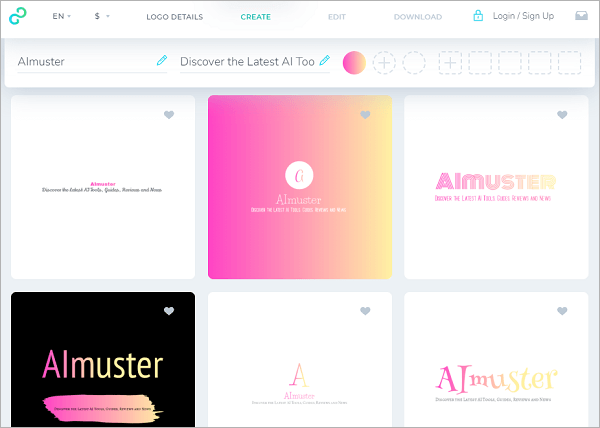Edit slogan using the pencil icon
This screenshot has height=428, width=600.
point(324,60)
